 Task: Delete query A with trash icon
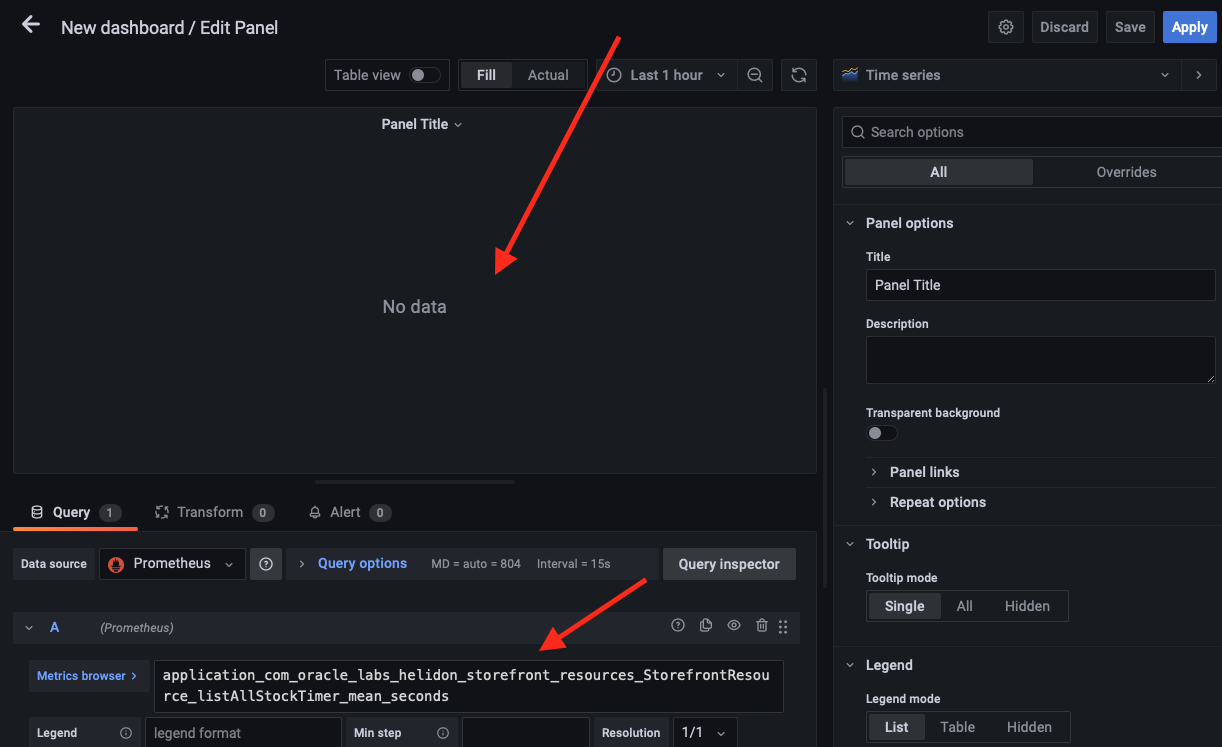pos(762,626)
